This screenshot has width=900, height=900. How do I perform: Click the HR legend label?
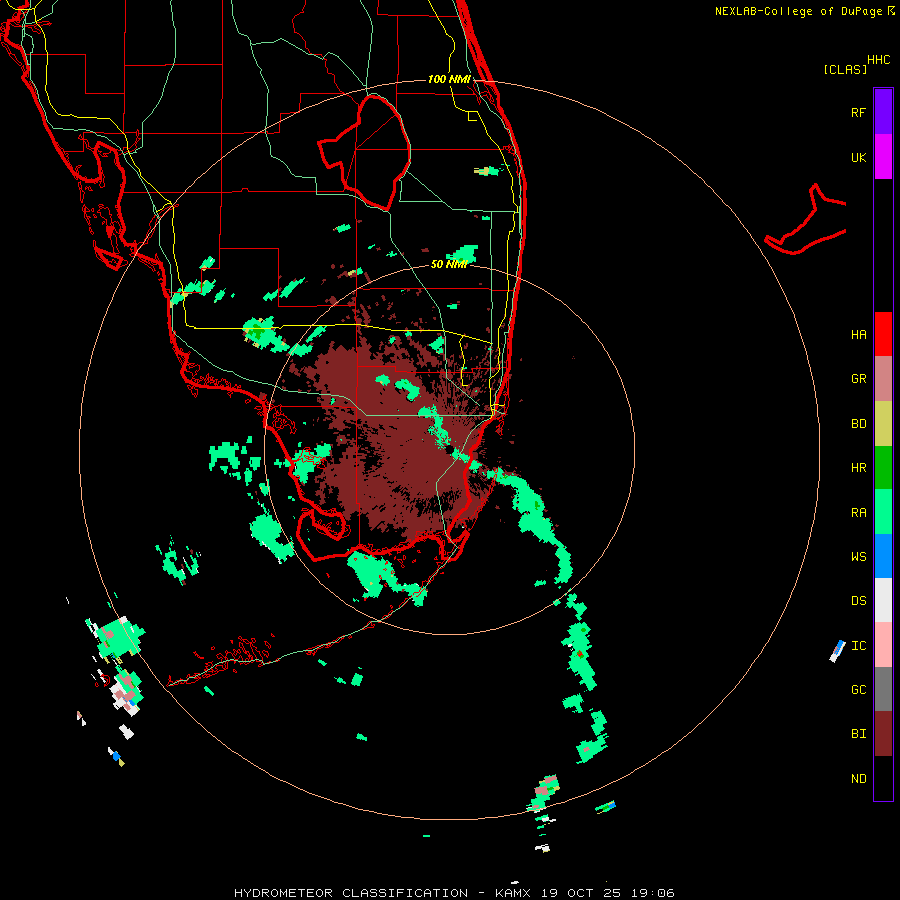pyautogui.click(x=858, y=468)
